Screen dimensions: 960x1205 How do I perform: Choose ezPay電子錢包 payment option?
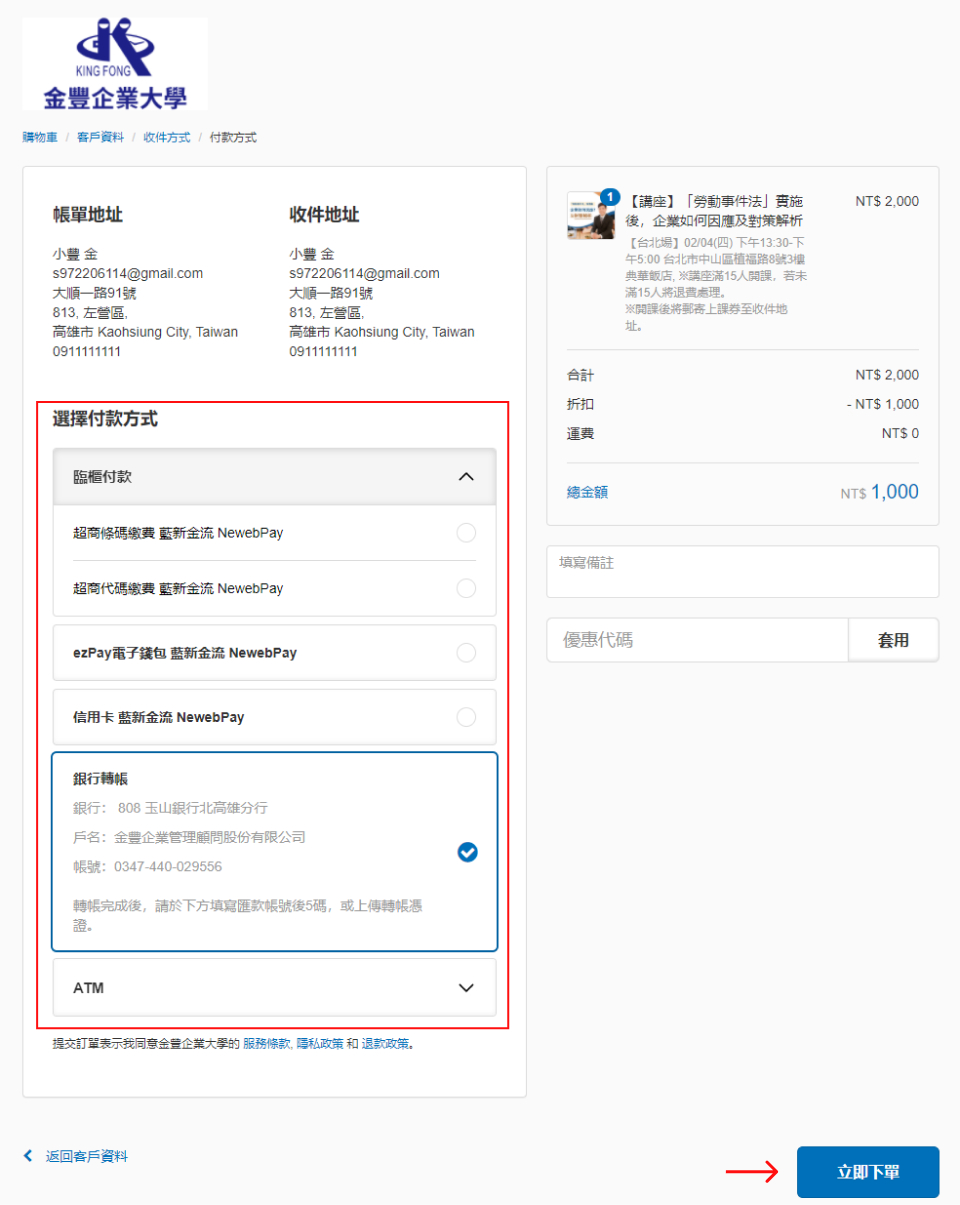[x=466, y=653]
